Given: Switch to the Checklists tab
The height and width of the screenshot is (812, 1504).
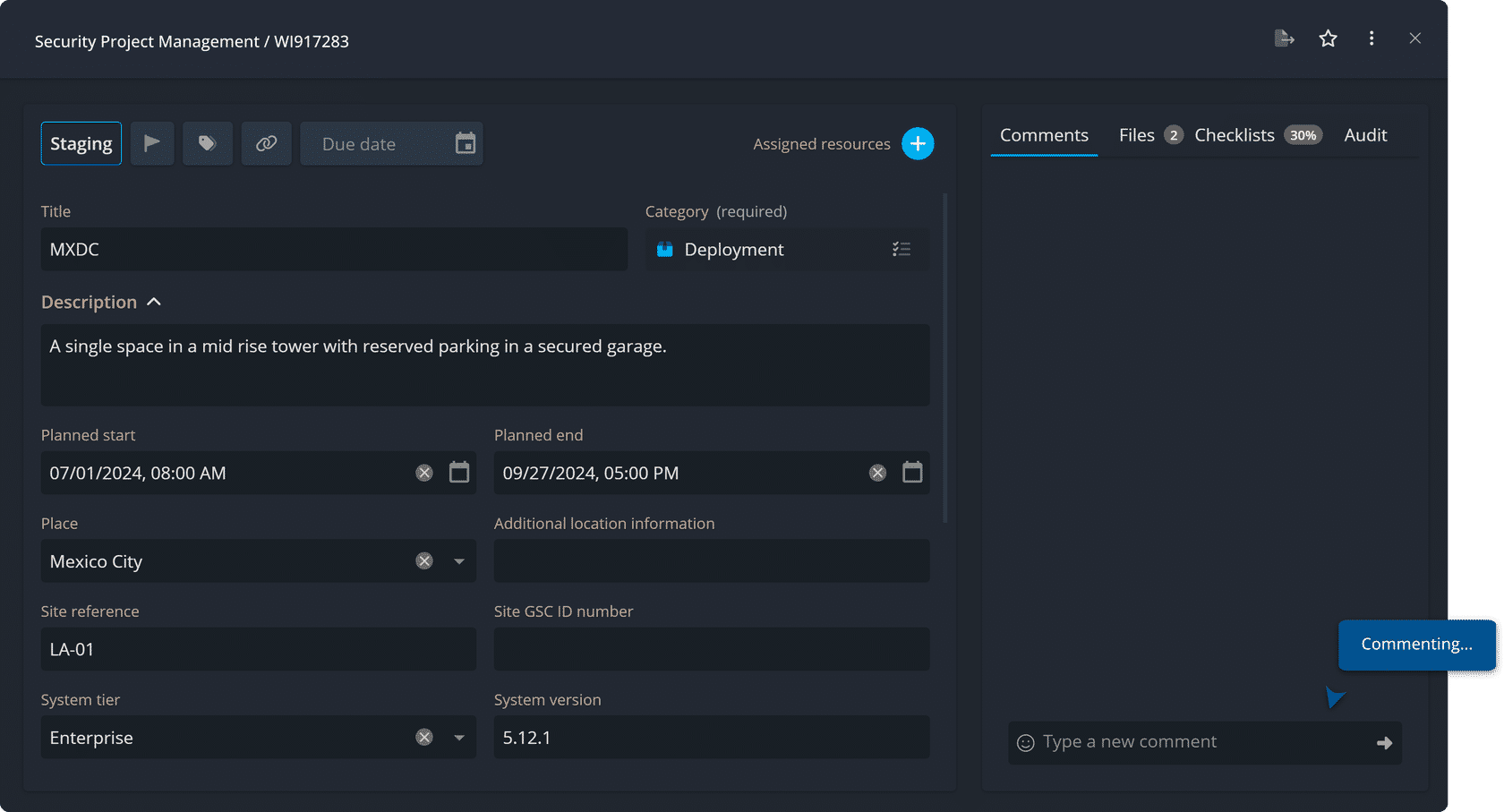Looking at the screenshot, I should pos(1235,135).
